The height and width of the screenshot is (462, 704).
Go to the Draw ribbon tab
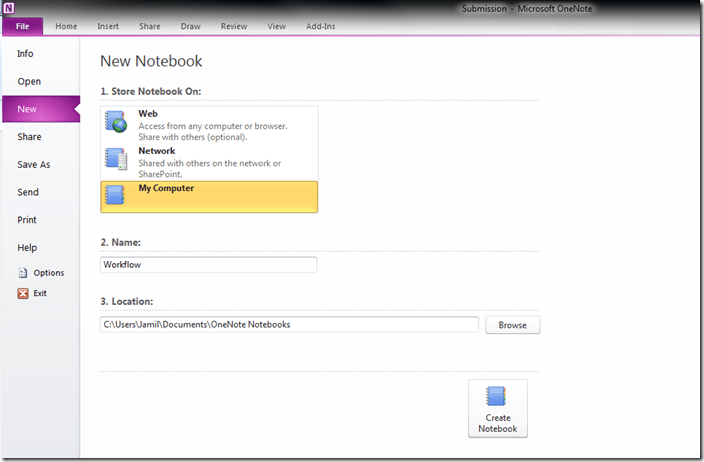(192, 26)
